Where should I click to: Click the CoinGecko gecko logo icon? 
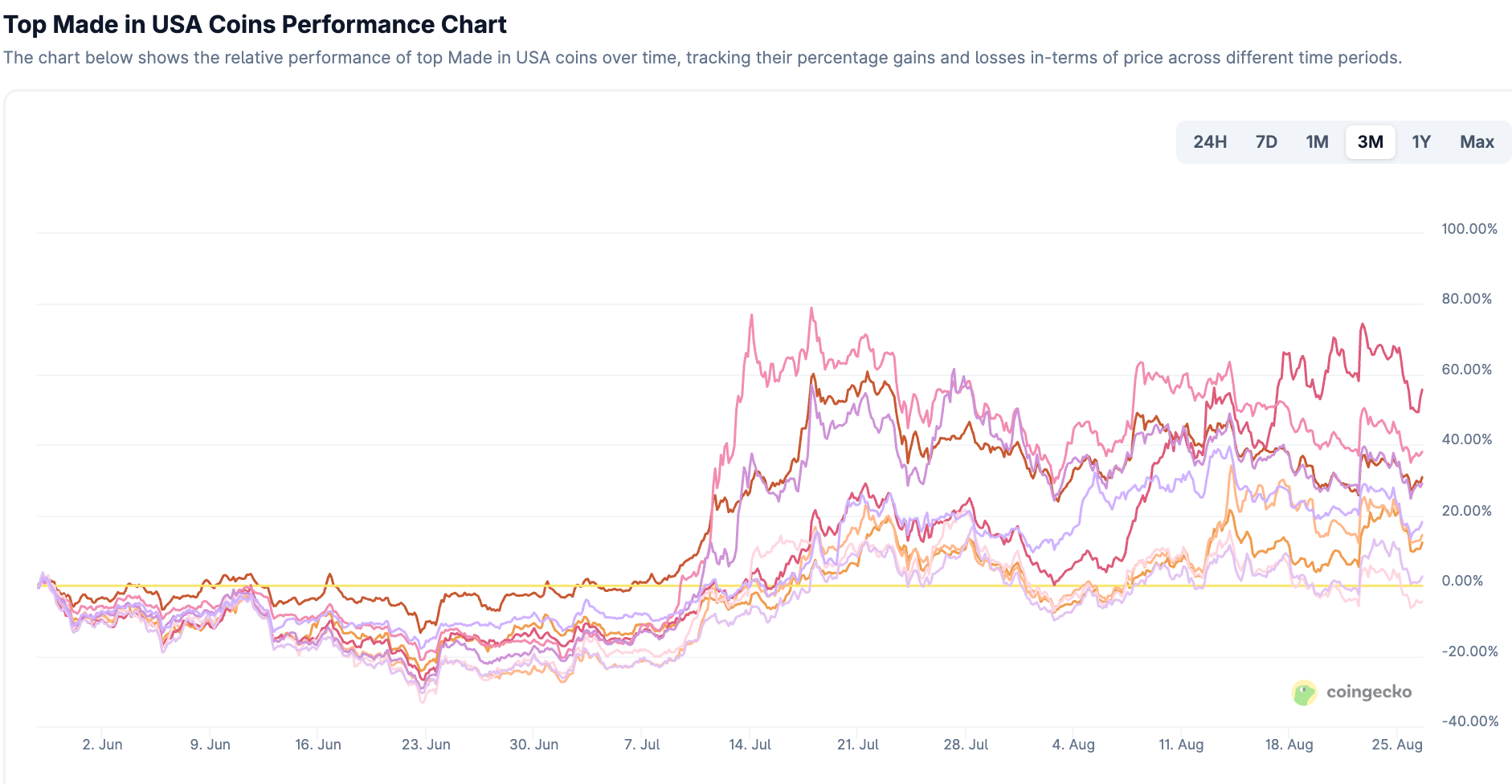tap(1304, 692)
